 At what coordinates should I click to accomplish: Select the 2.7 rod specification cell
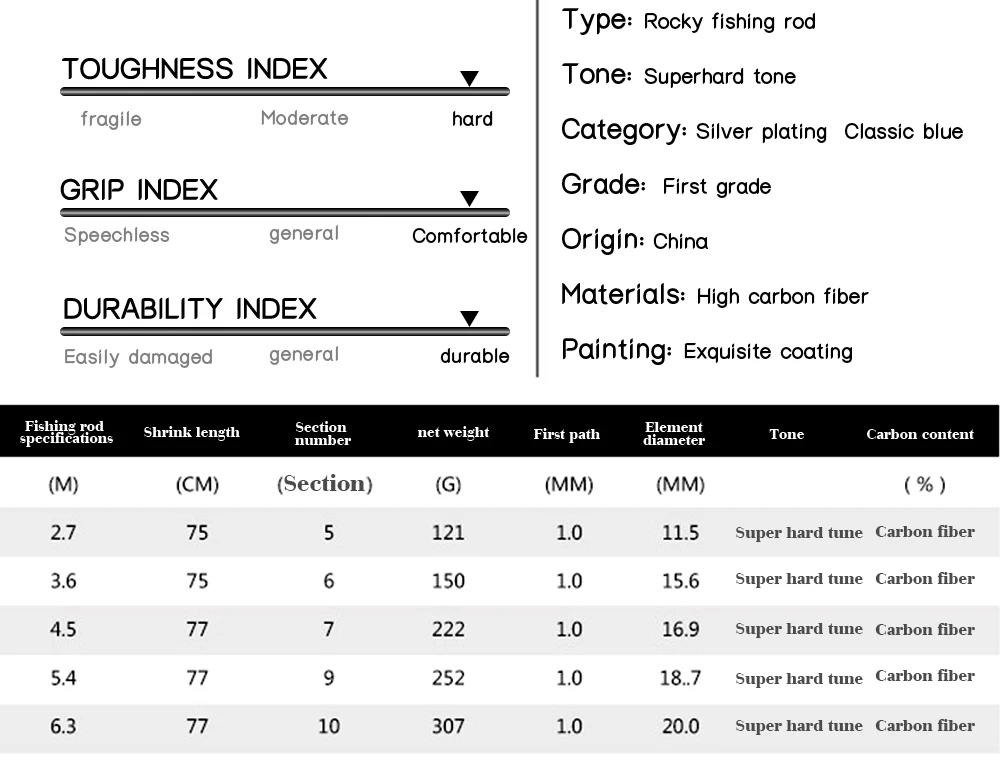(63, 533)
